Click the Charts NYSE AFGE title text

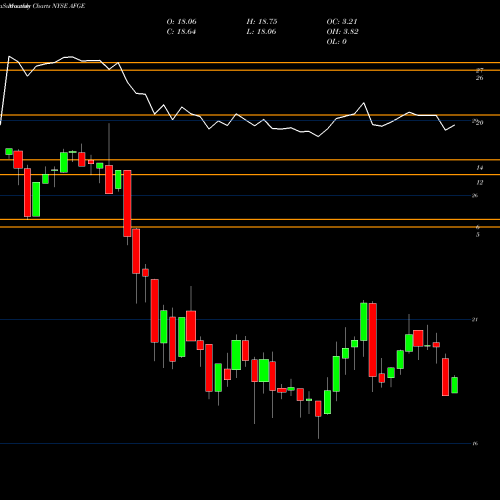tap(59, 6)
